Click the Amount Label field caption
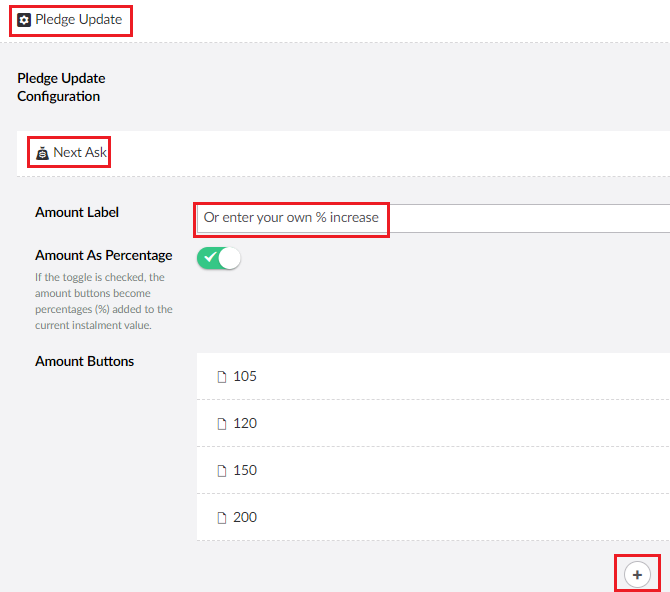Screen dimensions: 670x592 76,212
